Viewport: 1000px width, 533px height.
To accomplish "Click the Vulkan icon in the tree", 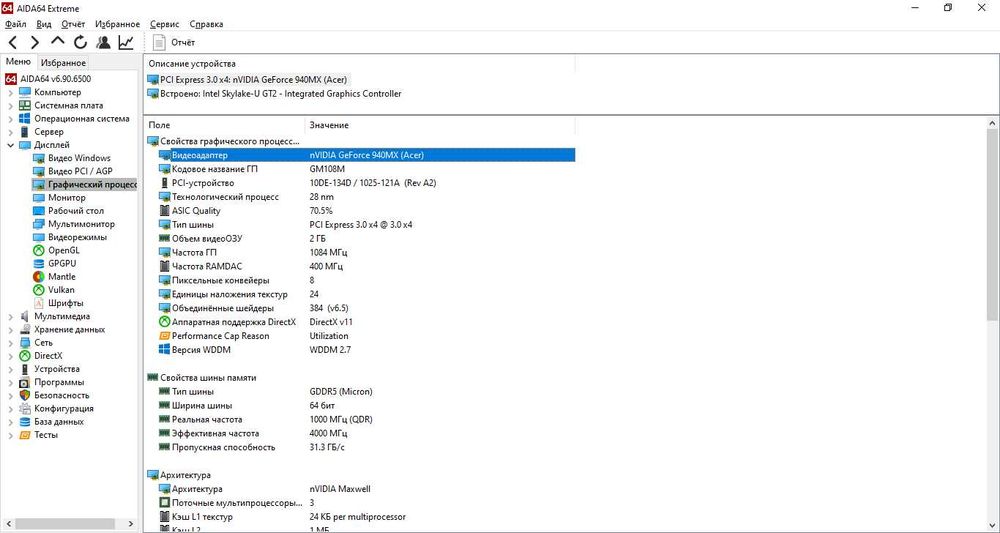I will pyautogui.click(x=38, y=289).
